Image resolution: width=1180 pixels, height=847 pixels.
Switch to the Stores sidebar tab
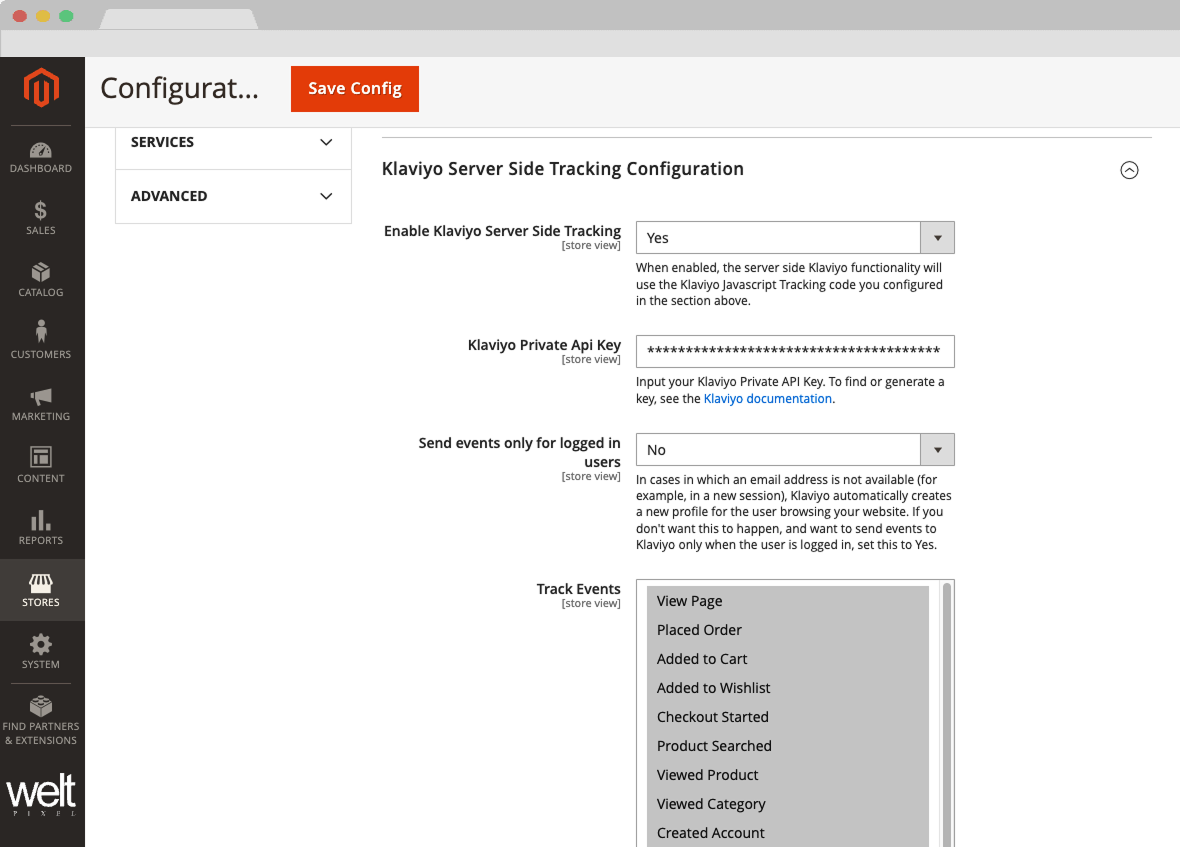click(x=41, y=590)
